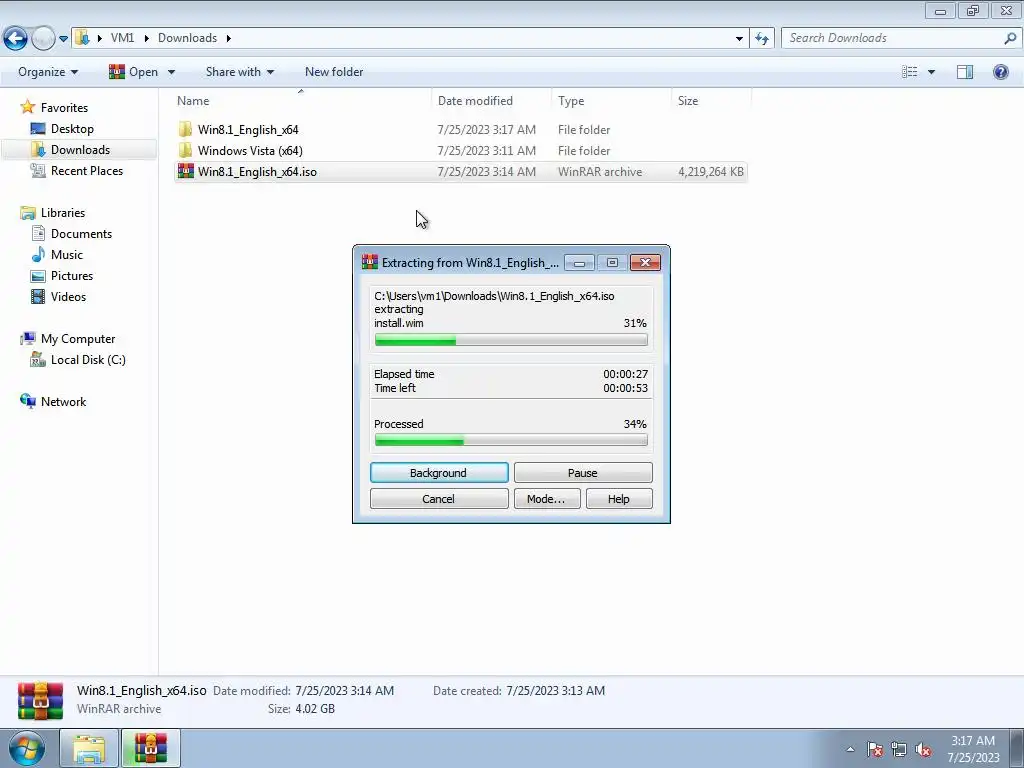Select the Windows Vista (x64) folder icon
1024x768 pixels.
coord(185,150)
